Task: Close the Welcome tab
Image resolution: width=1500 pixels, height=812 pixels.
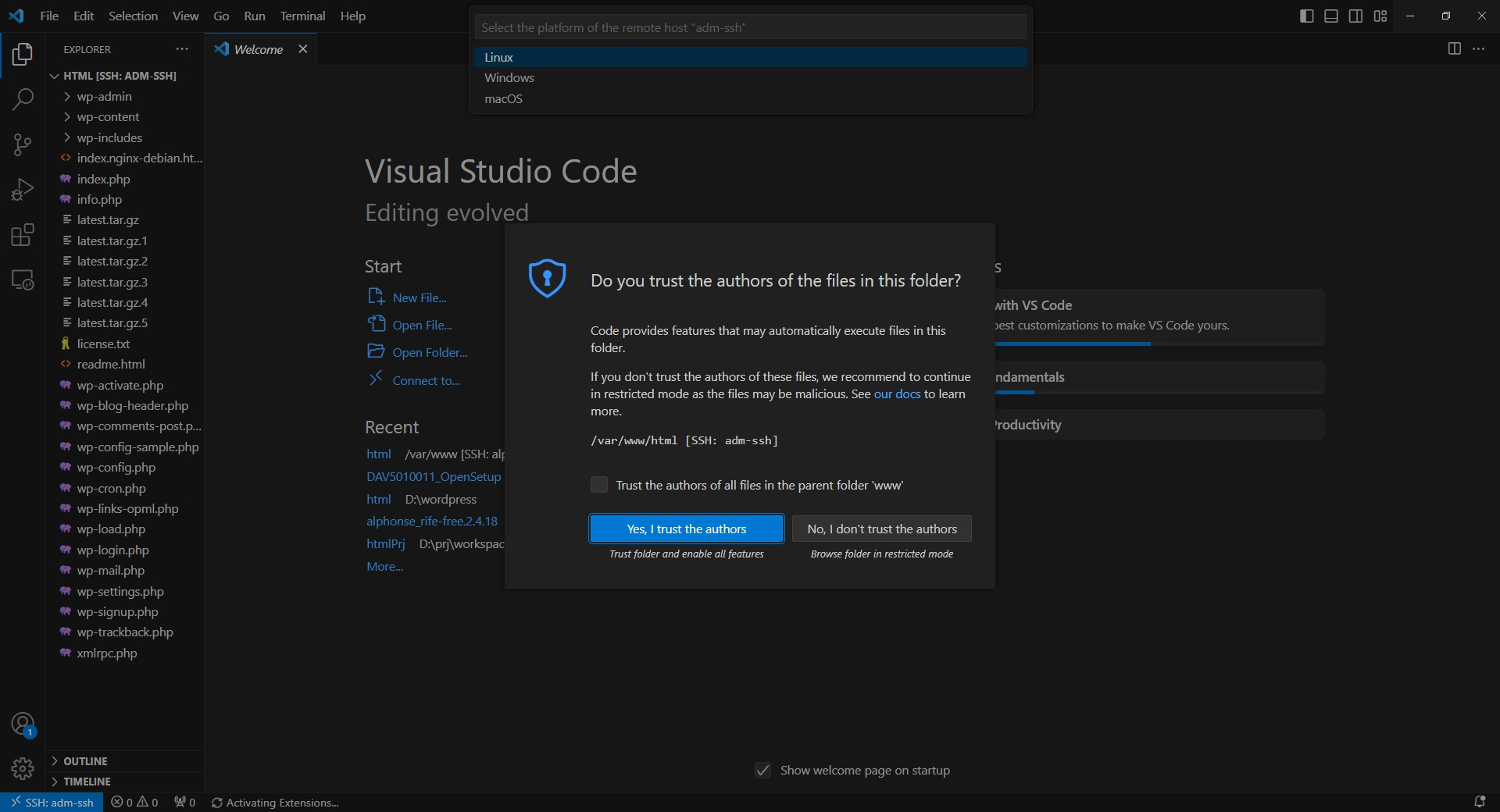Action: tap(303, 49)
